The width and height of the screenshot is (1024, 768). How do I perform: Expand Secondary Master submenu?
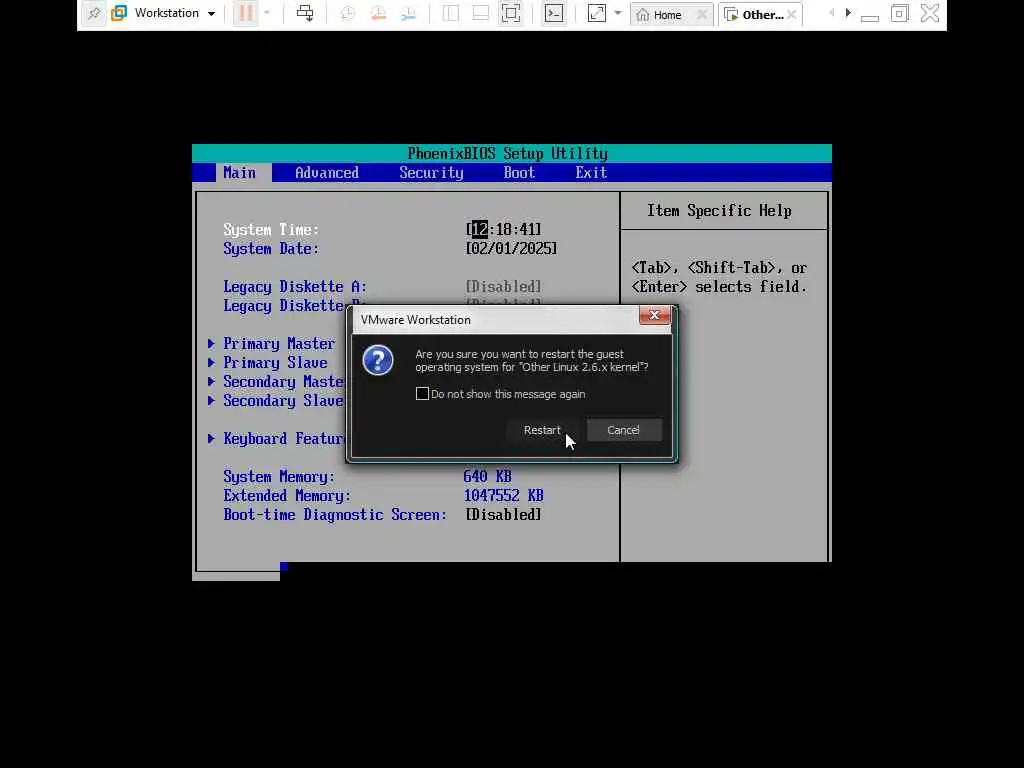[x=276, y=381]
